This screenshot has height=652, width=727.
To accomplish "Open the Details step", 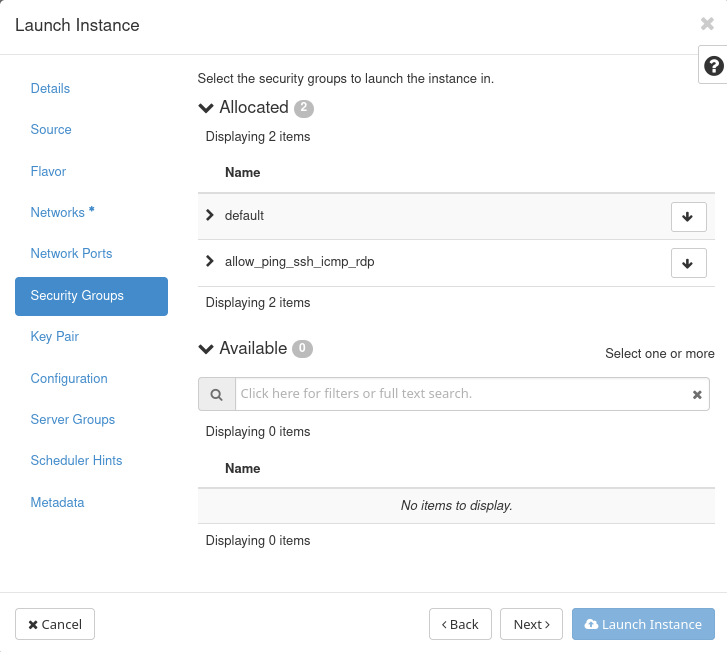I will pyautogui.click(x=50, y=88).
